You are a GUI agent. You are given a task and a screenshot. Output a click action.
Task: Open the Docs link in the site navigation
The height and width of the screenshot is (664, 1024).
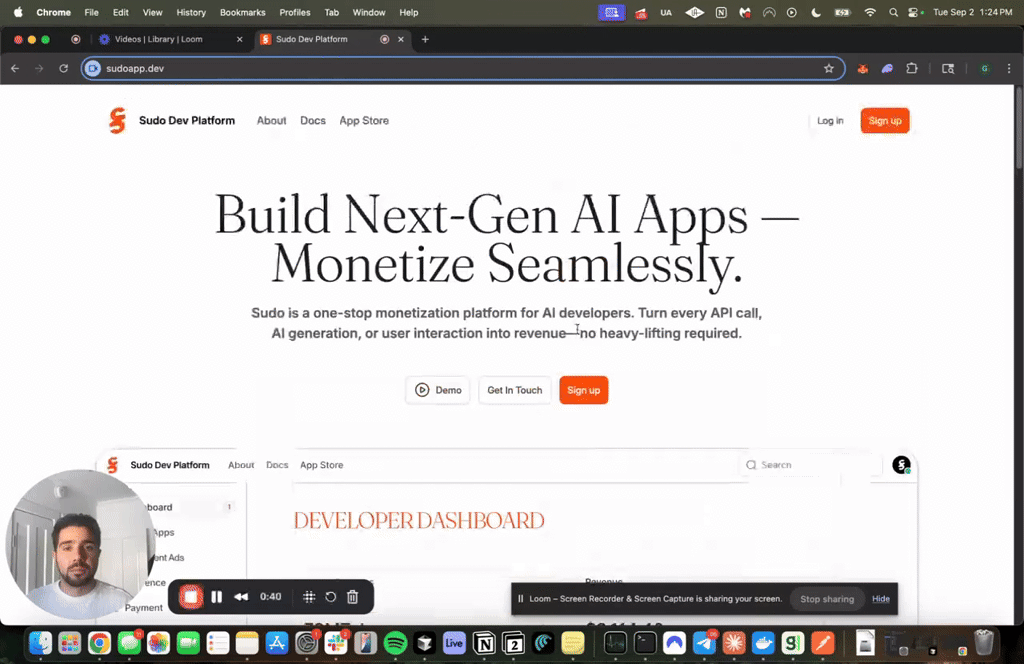coord(313,121)
